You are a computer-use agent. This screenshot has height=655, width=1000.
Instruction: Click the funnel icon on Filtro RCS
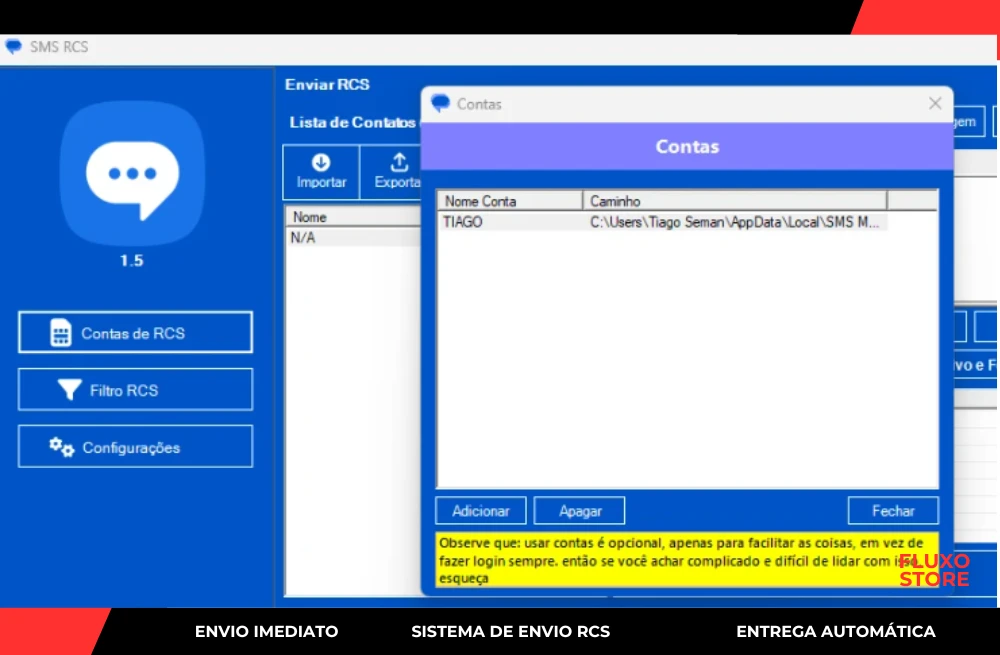tap(68, 390)
